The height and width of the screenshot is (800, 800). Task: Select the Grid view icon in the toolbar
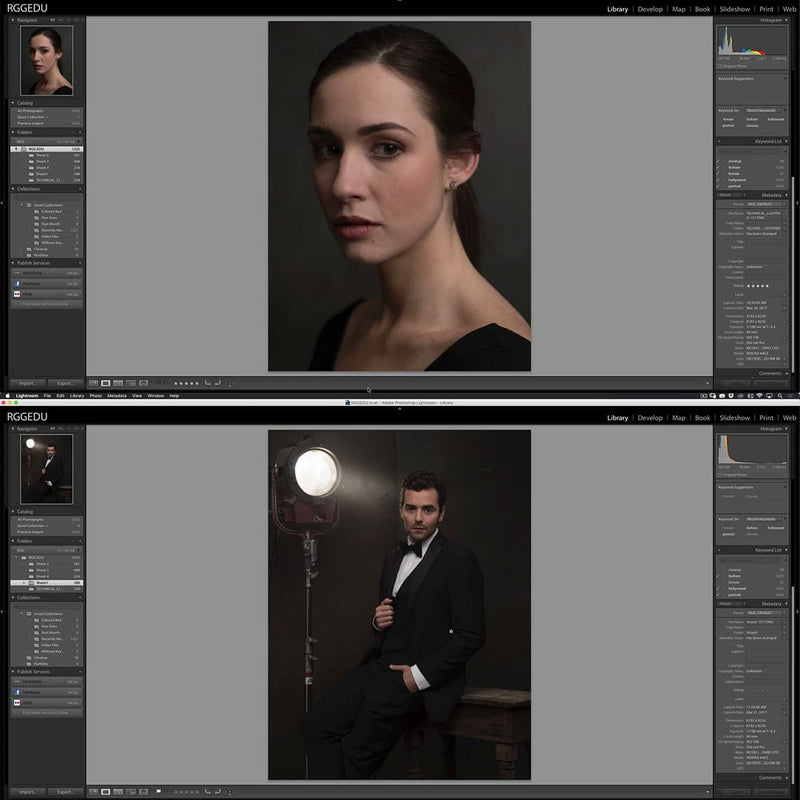[92, 383]
